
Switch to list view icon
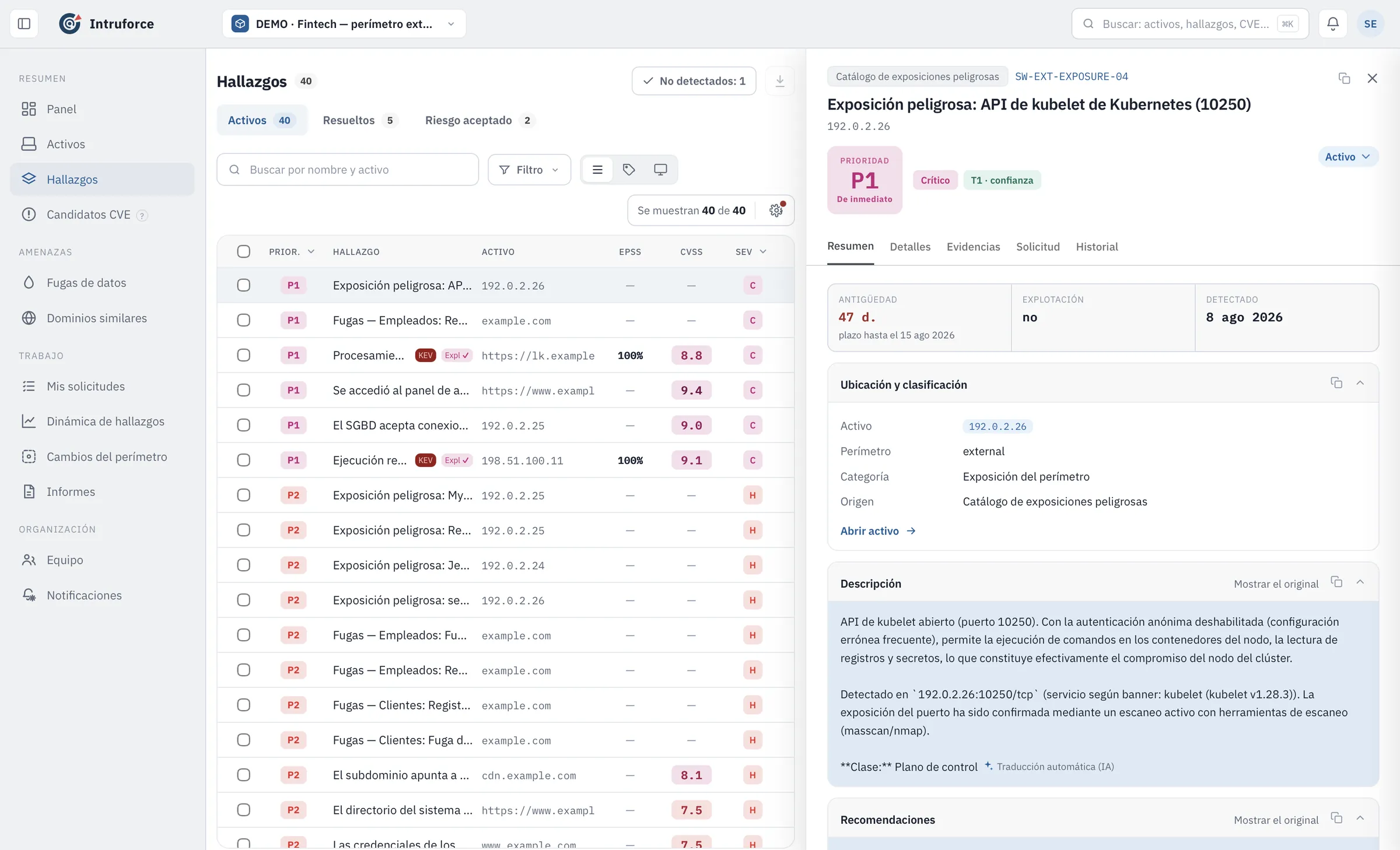coord(597,170)
